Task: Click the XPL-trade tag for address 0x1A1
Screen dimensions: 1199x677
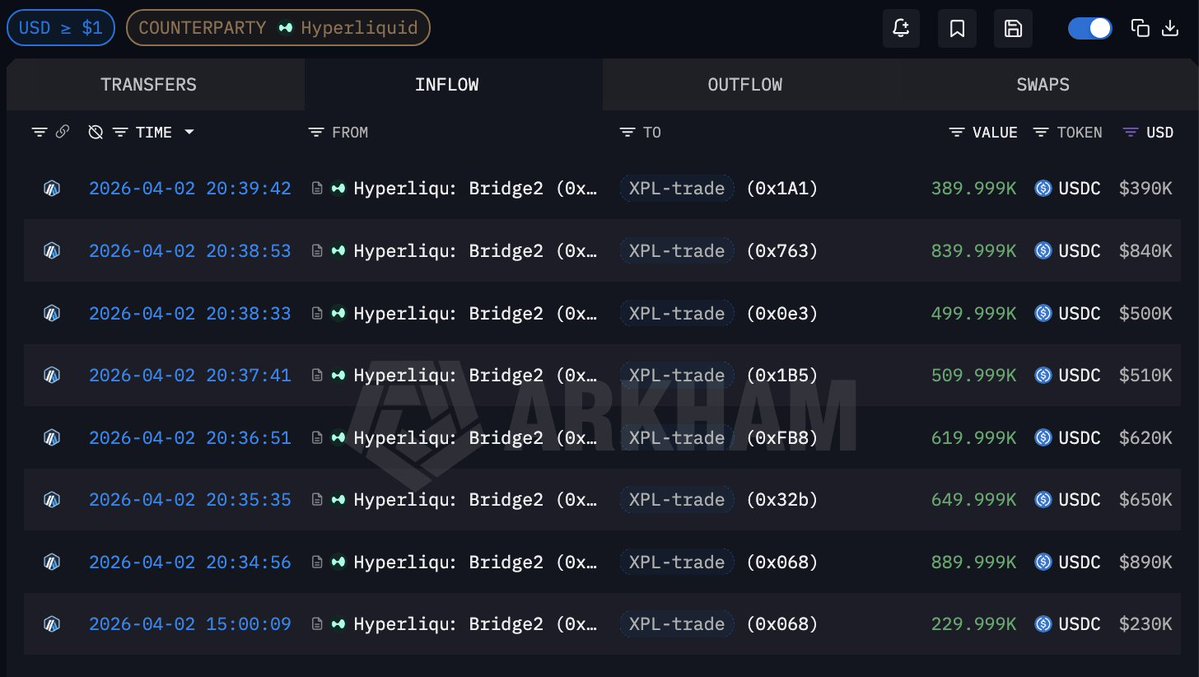Action: coord(677,188)
